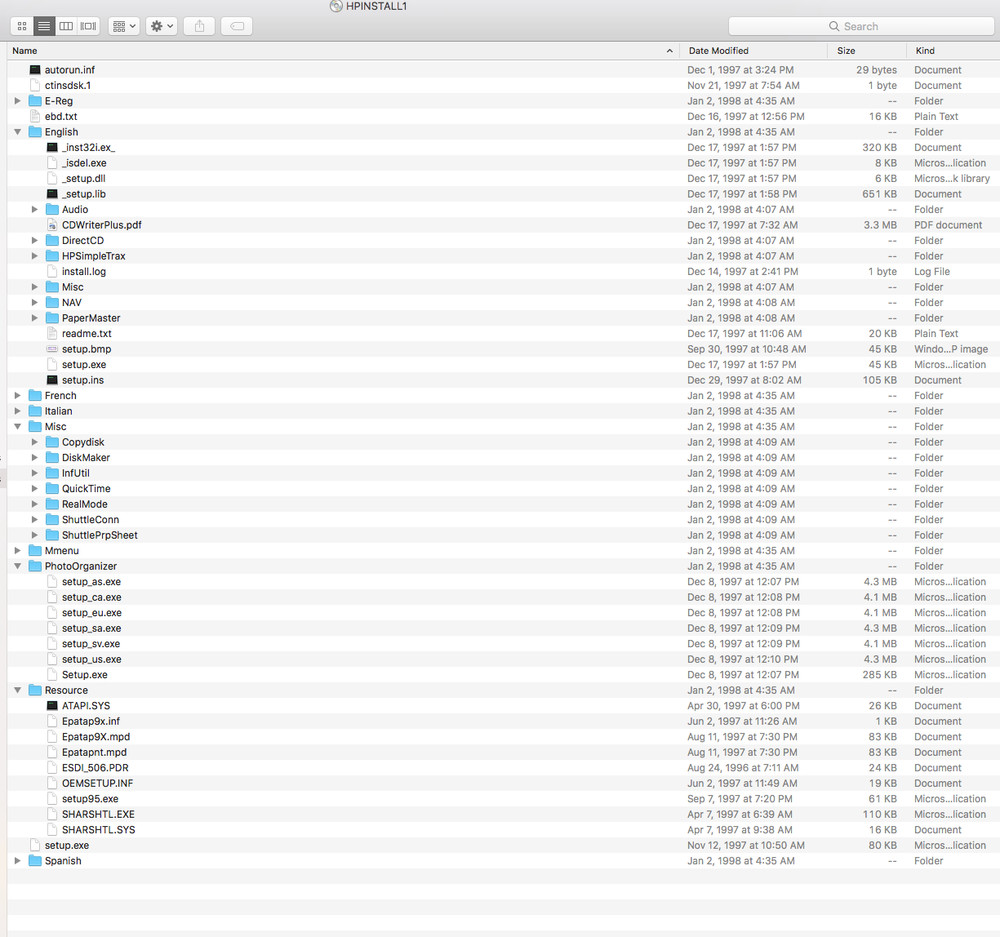The height and width of the screenshot is (937, 1000).
Task: Expand the French folder
Action: click(18, 396)
